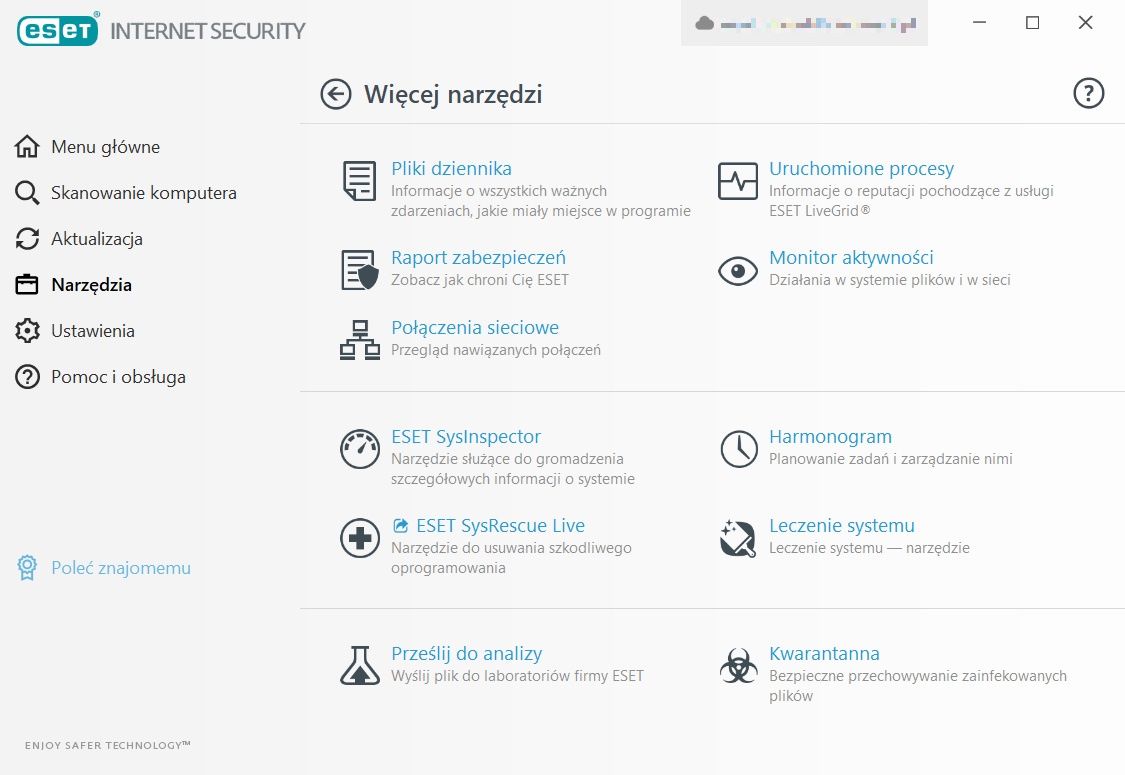Click the external link icon before ESET SysRescue Live
Screen dimensions: 1125x775
(x=400, y=525)
